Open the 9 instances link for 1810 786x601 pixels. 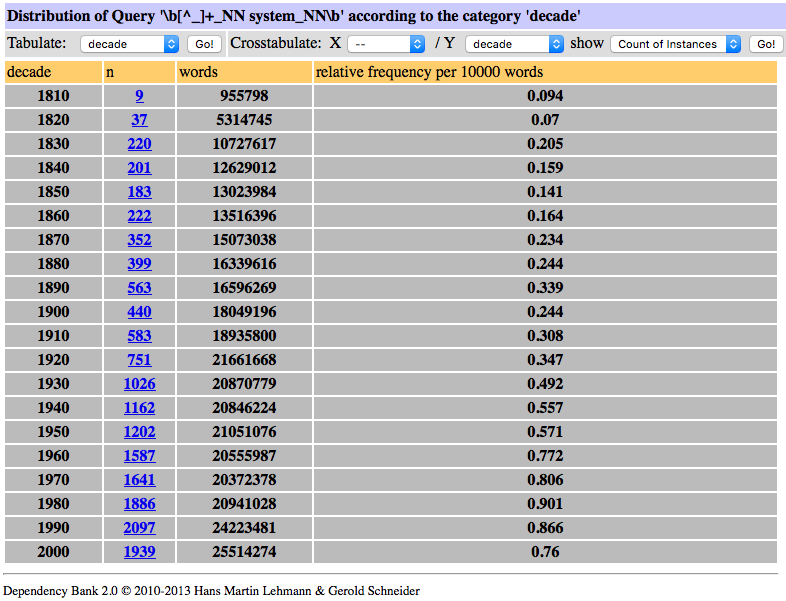(x=140, y=96)
